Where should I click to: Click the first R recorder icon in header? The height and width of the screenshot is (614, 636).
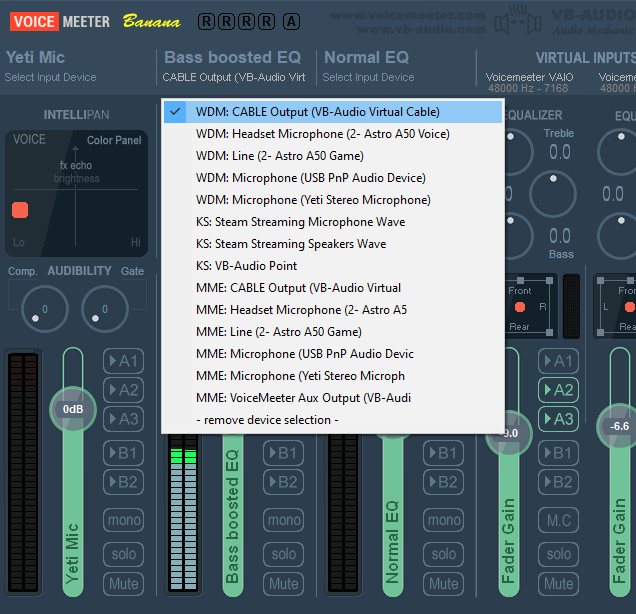click(206, 21)
